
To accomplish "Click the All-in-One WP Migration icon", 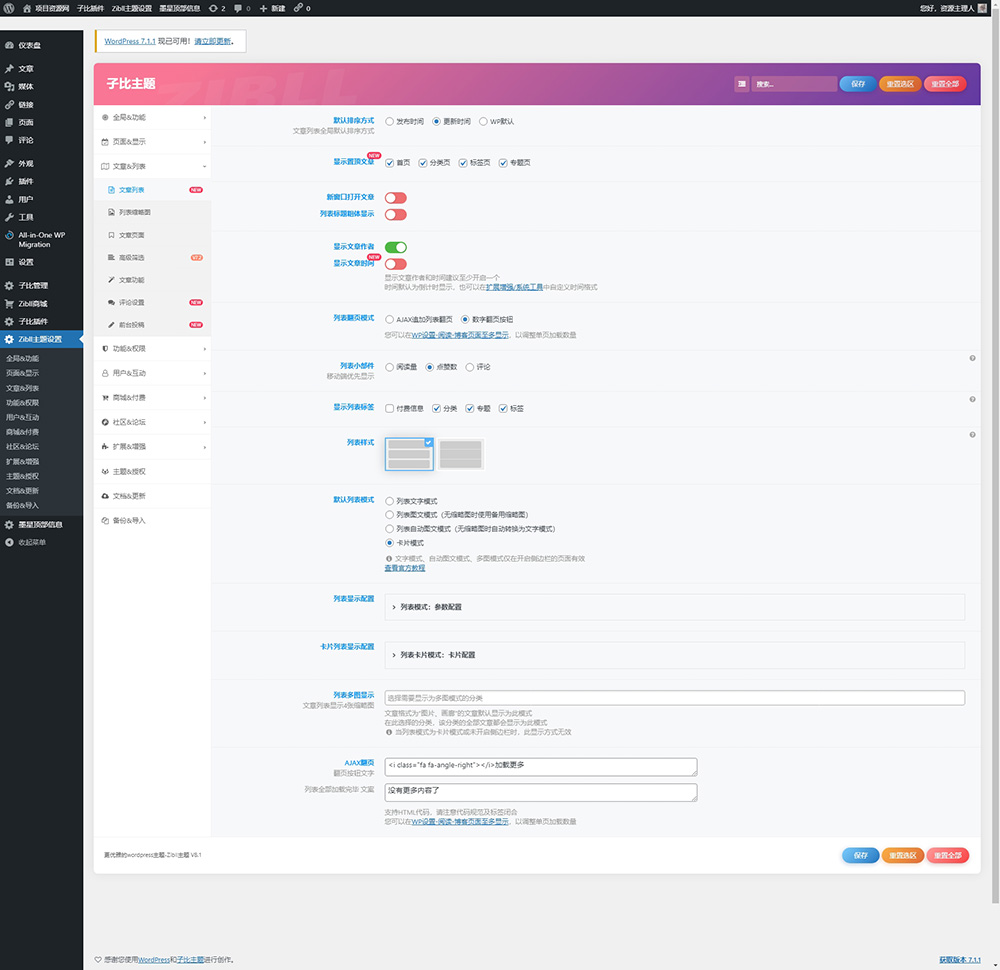I will [9, 235].
